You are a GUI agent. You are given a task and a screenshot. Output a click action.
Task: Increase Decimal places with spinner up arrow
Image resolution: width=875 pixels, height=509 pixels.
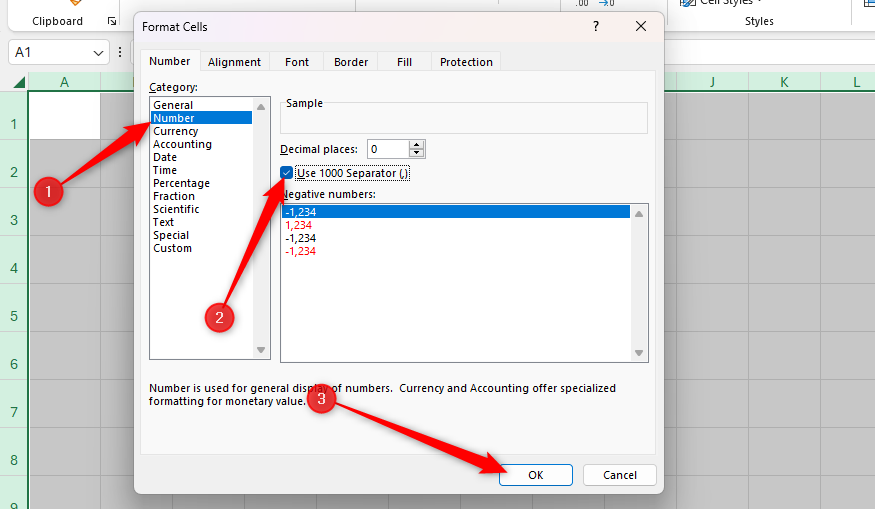coord(418,144)
